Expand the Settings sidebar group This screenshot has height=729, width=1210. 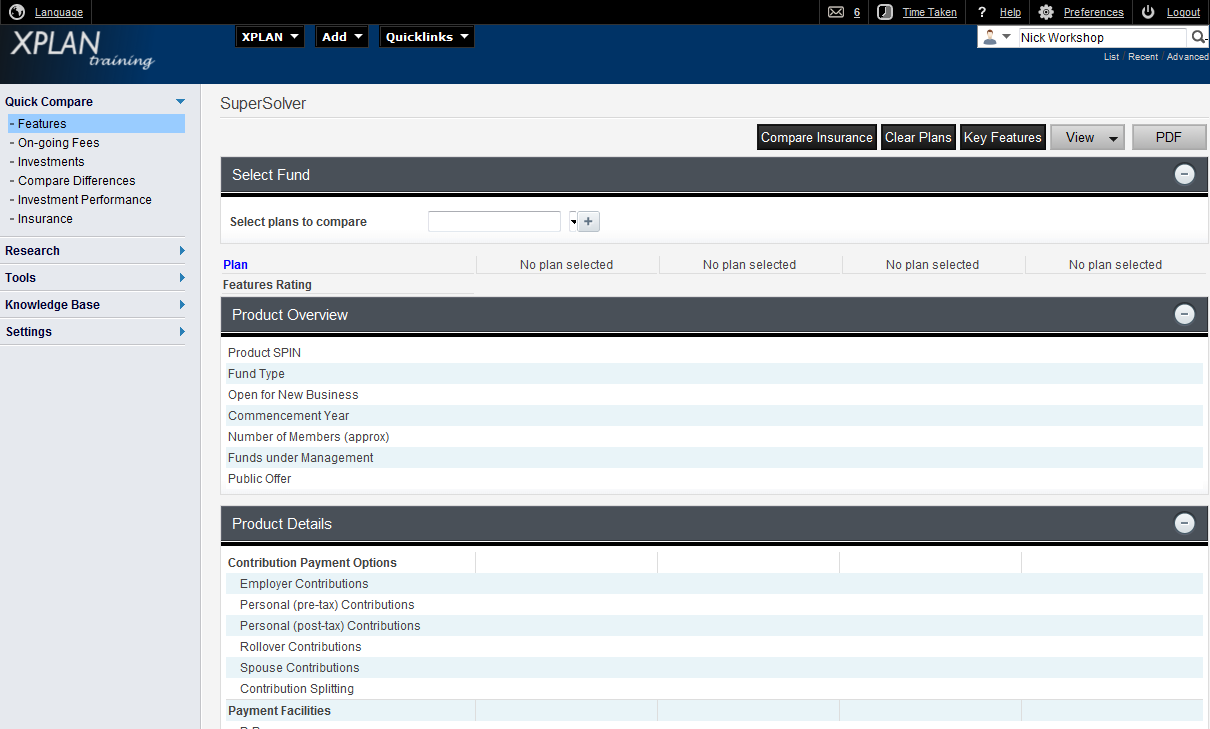pos(182,331)
